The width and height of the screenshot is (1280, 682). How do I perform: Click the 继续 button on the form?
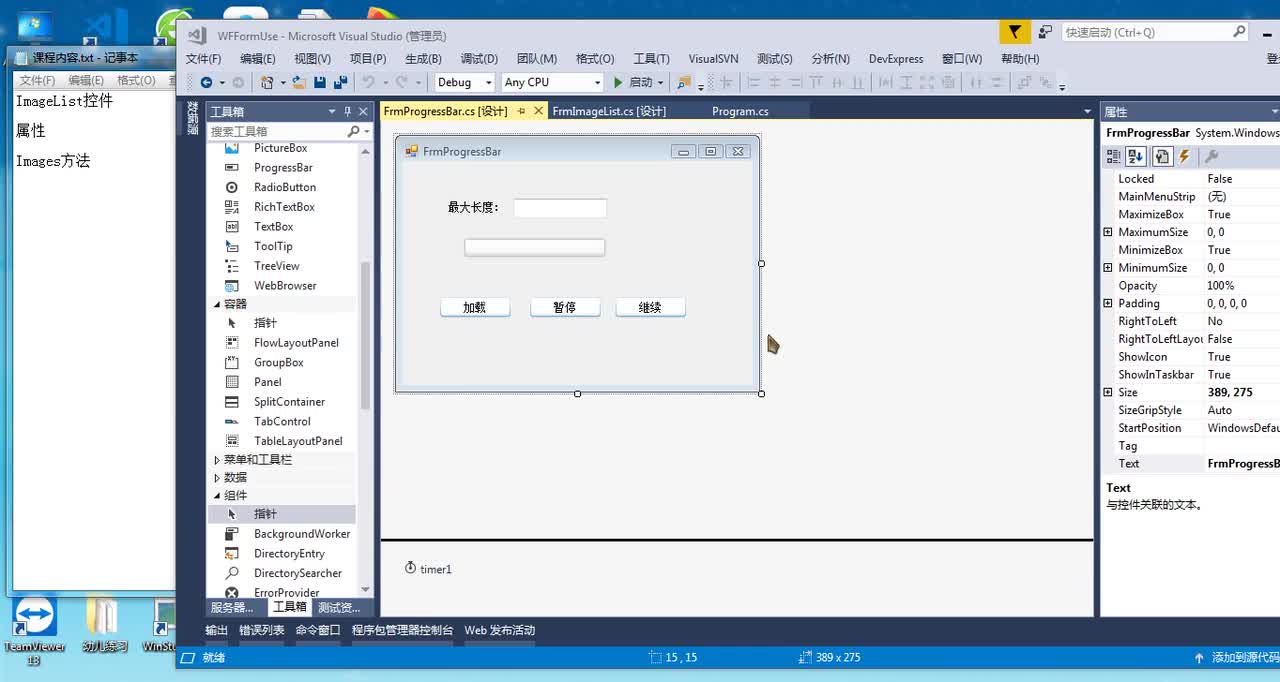pos(650,307)
